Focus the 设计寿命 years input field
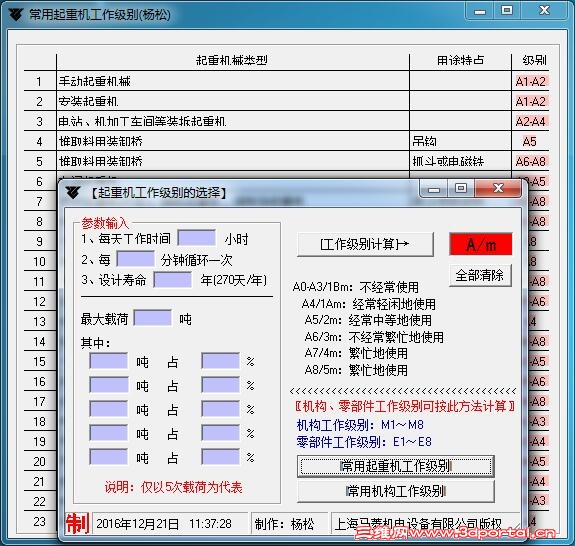This screenshot has width=575, height=546. [x=172, y=280]
